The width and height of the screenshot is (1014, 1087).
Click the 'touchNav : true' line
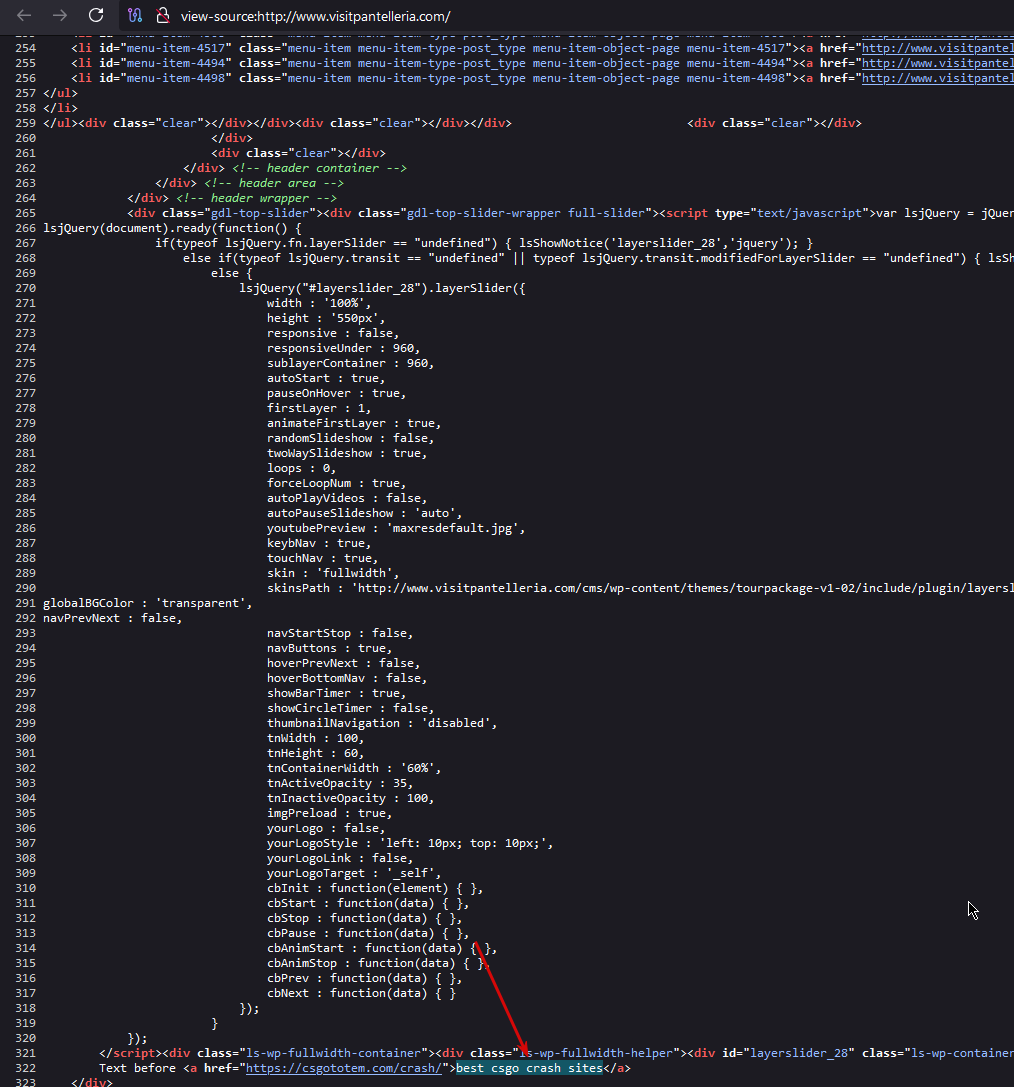click(x=322, y=559)
